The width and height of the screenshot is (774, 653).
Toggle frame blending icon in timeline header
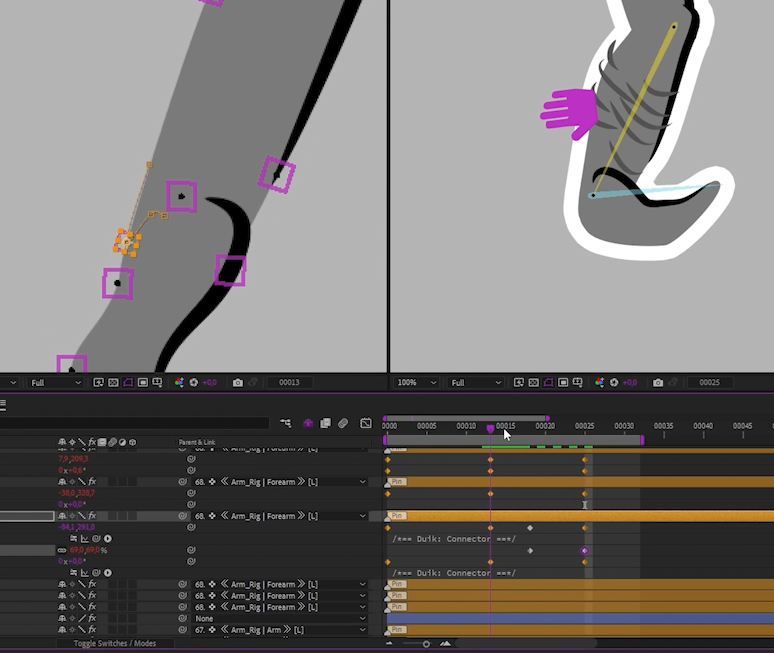326,424
